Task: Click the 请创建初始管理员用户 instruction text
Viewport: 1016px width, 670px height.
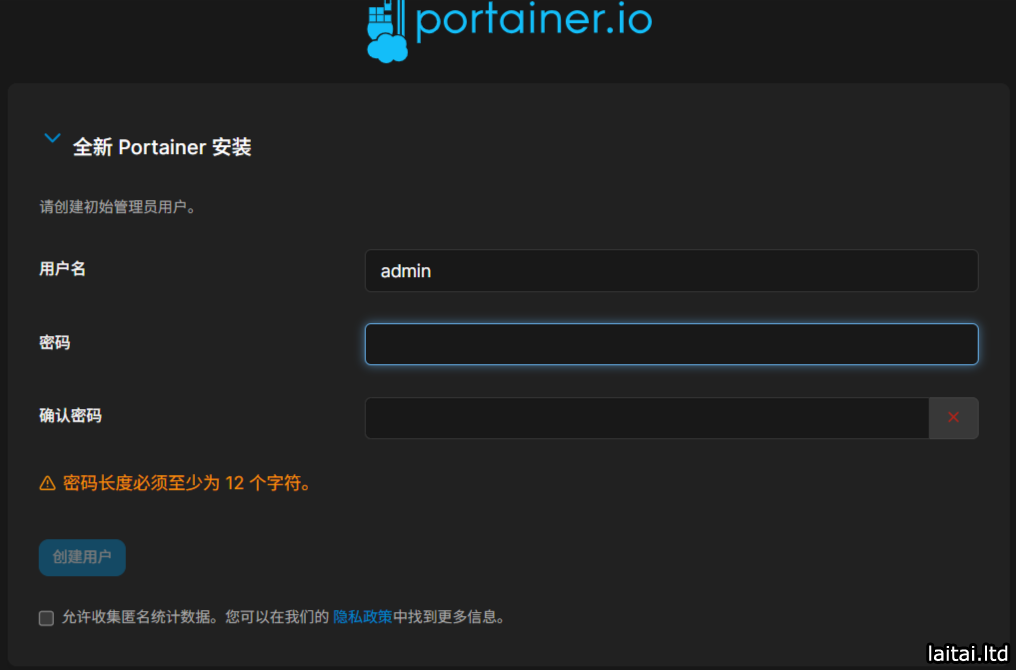Action: (117, 208)
